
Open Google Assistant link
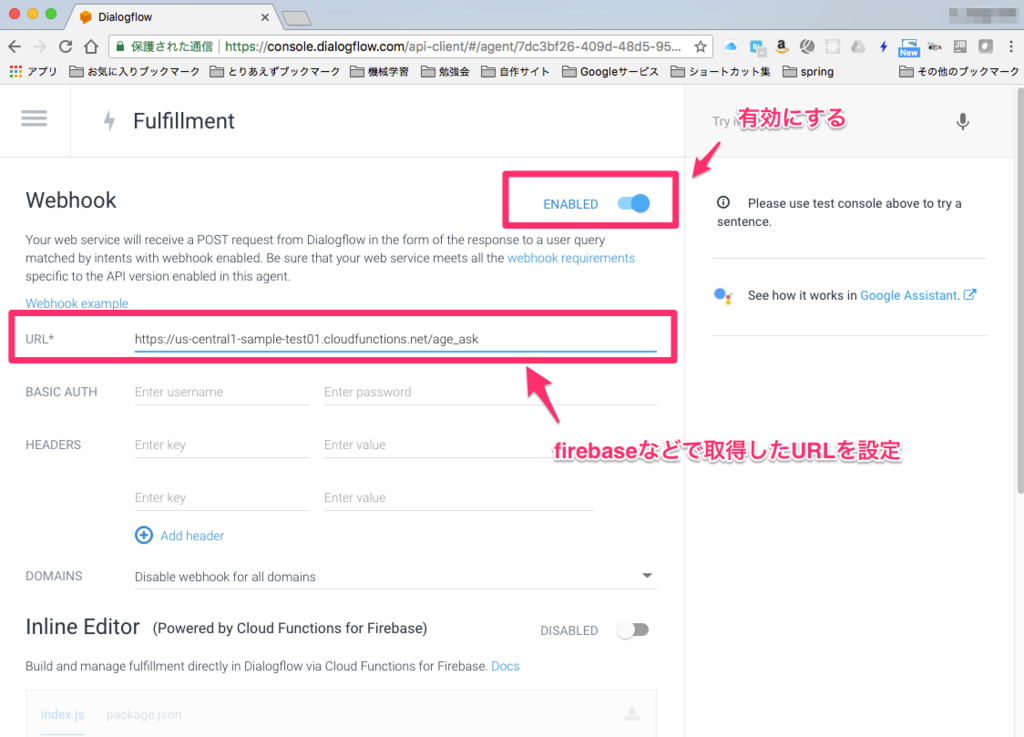click(910, 295)
